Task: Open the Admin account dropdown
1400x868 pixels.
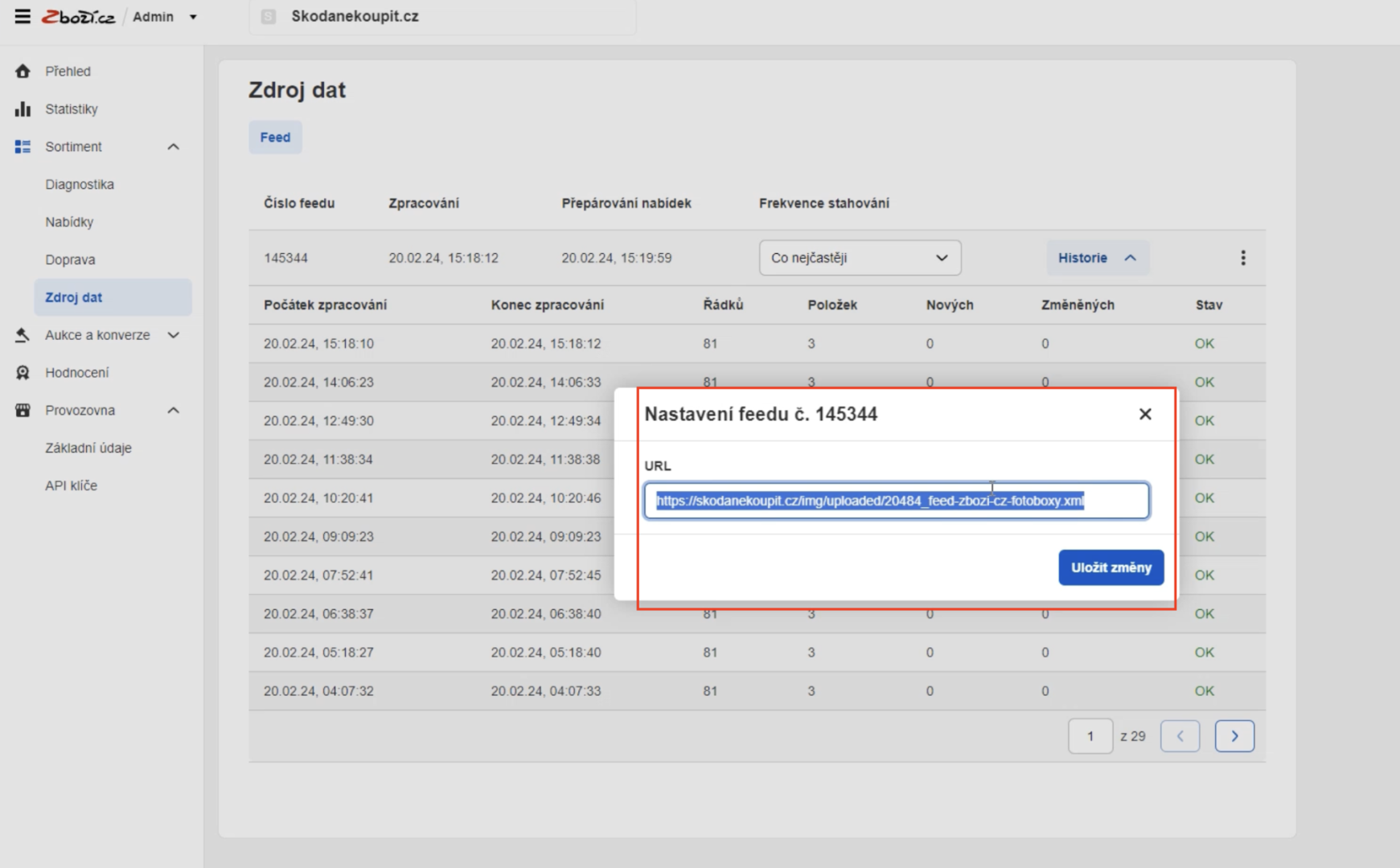Action: tap(165, 17)
